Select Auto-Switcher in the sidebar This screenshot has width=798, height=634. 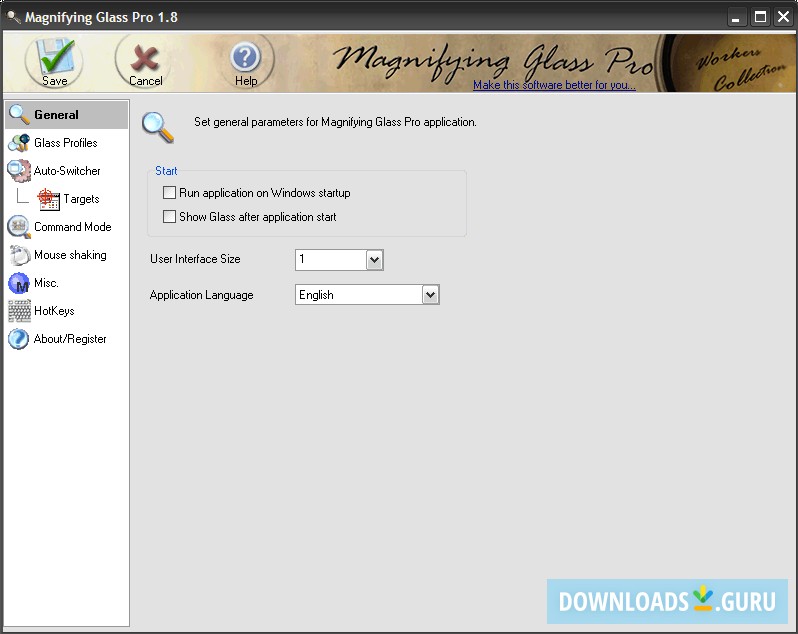tap(67, 171)
